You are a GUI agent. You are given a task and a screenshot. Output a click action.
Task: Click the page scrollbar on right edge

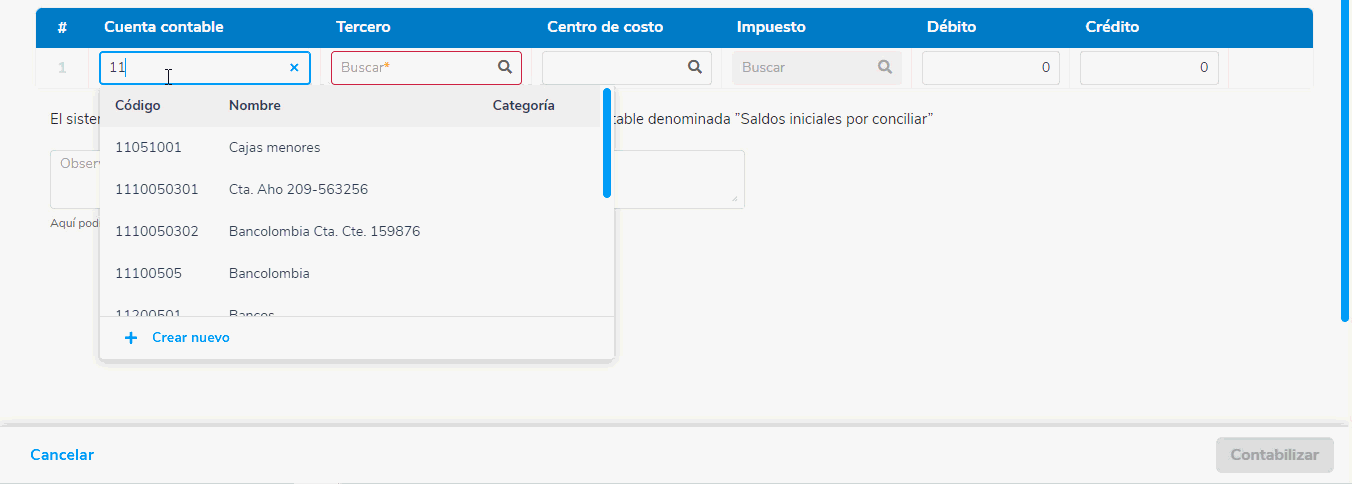click(x=1345, y=160)
